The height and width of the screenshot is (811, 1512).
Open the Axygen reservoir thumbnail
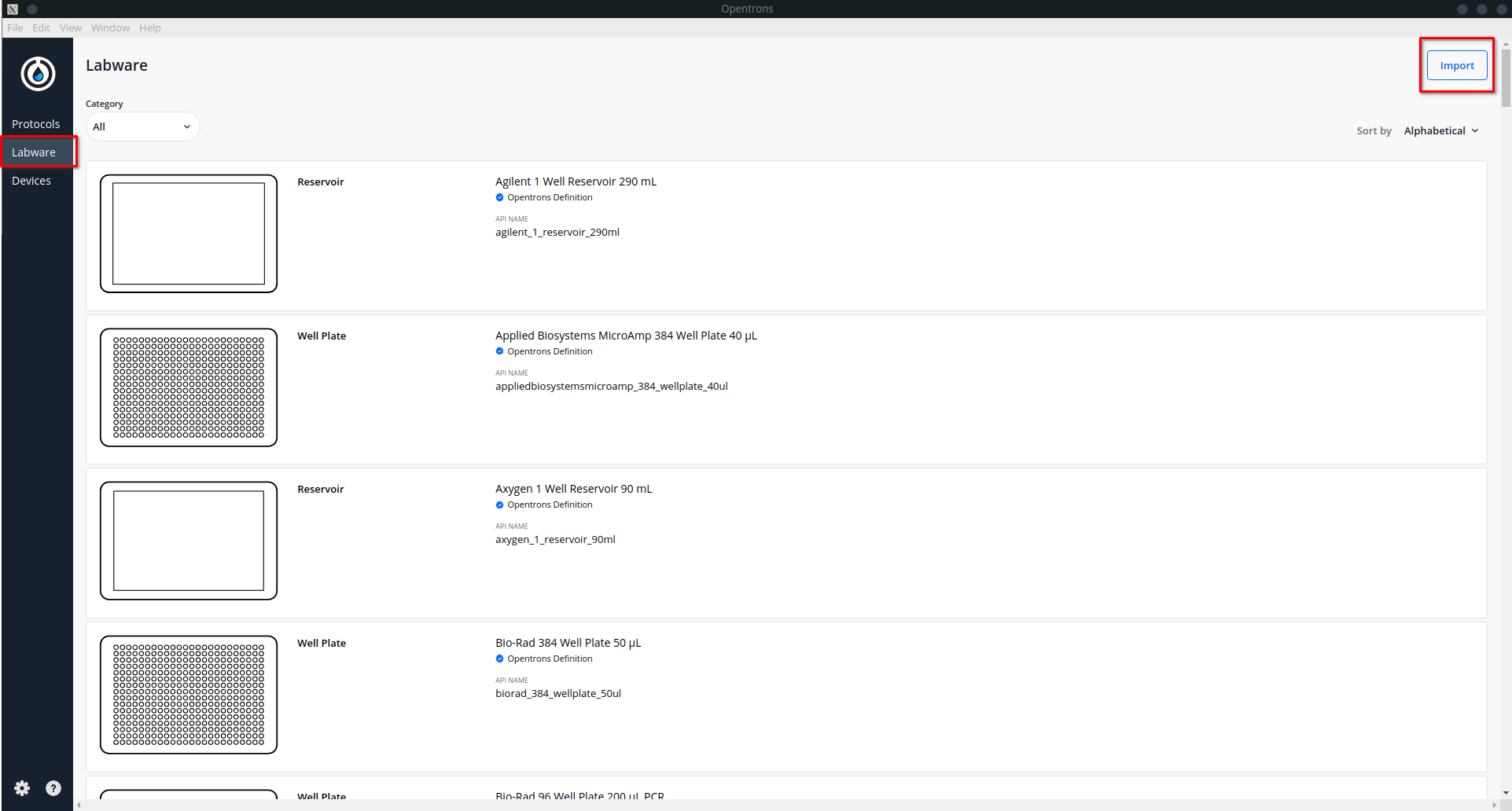pos(189,541)
